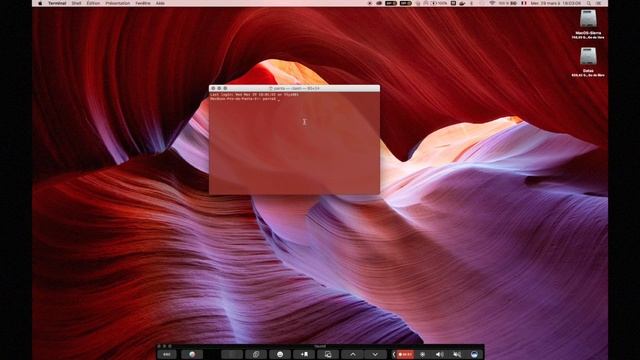640x360 pixels.
Task: Open the Présentation menu
Action: point(118,3)
